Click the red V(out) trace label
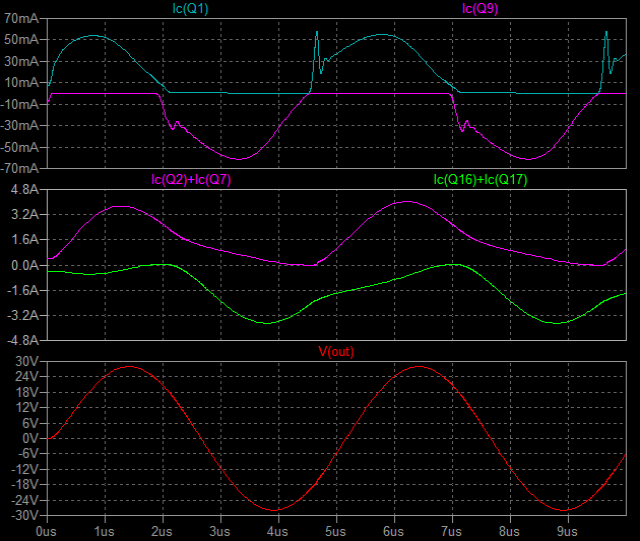This screenshot has width=640, height=541. coord(335,351)
